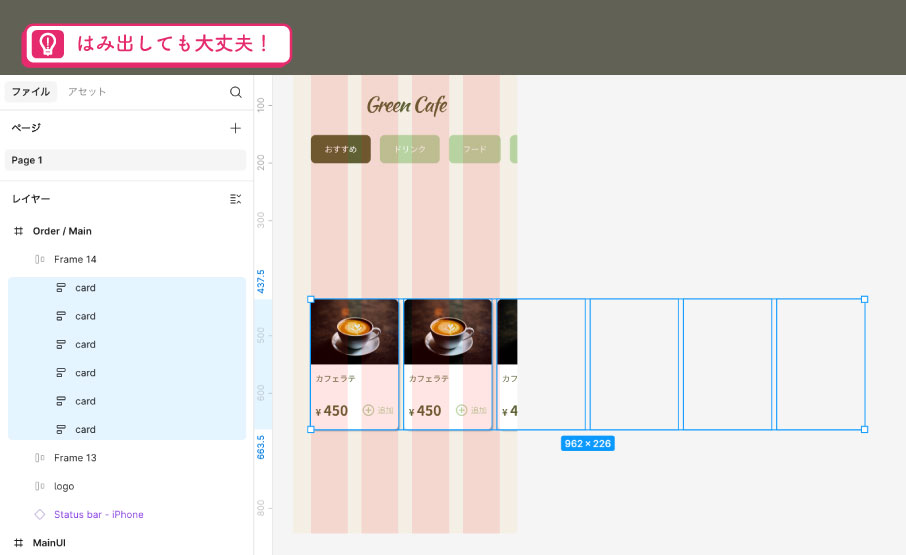Image resolution: width=906 pixels, height=555 pixels.
Task: Click the ドリンク category button on canvas
Action: tap(410, 149)
